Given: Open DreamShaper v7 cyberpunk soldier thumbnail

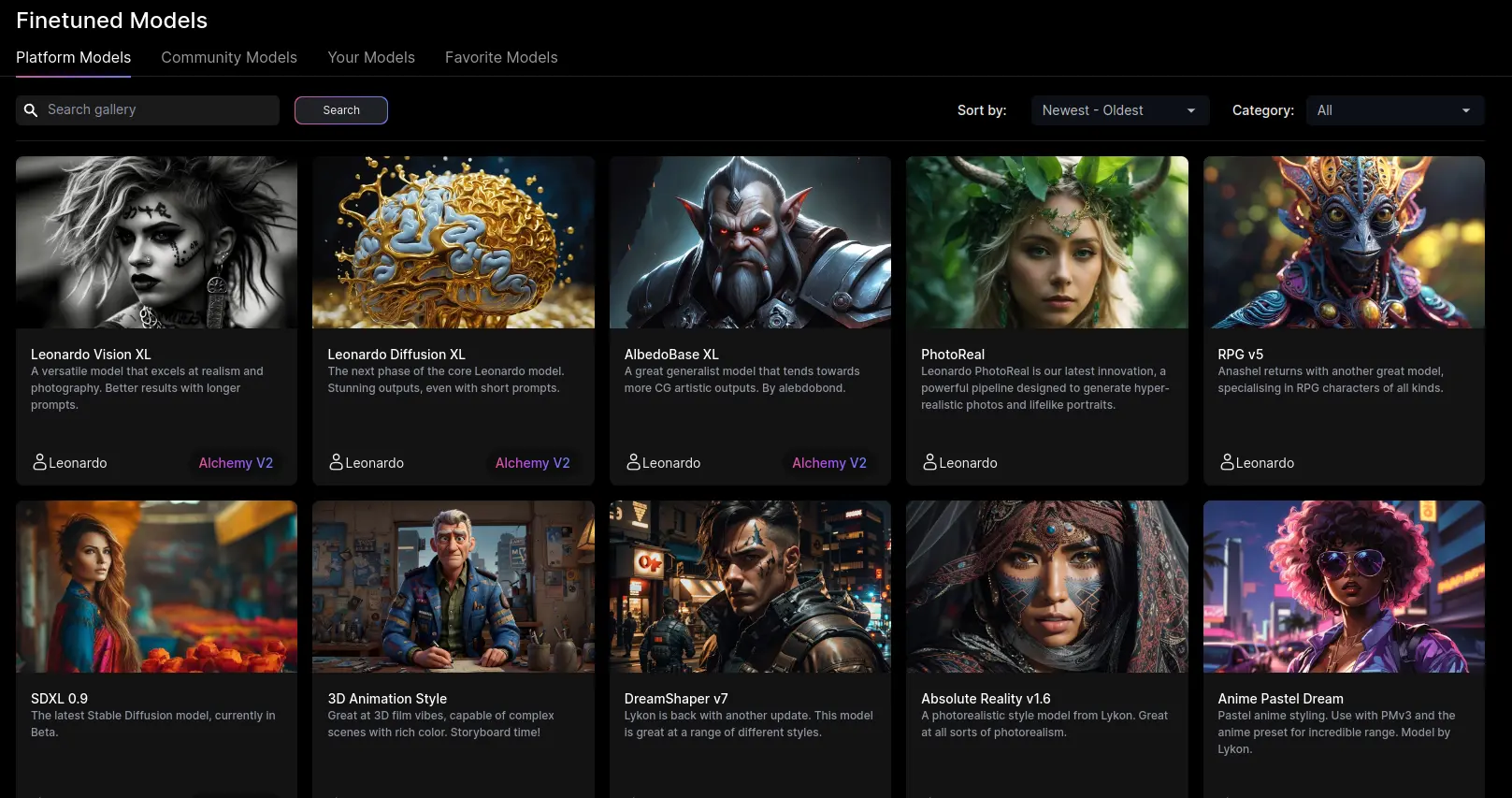Looking at the screenshot, I should 750,587.
